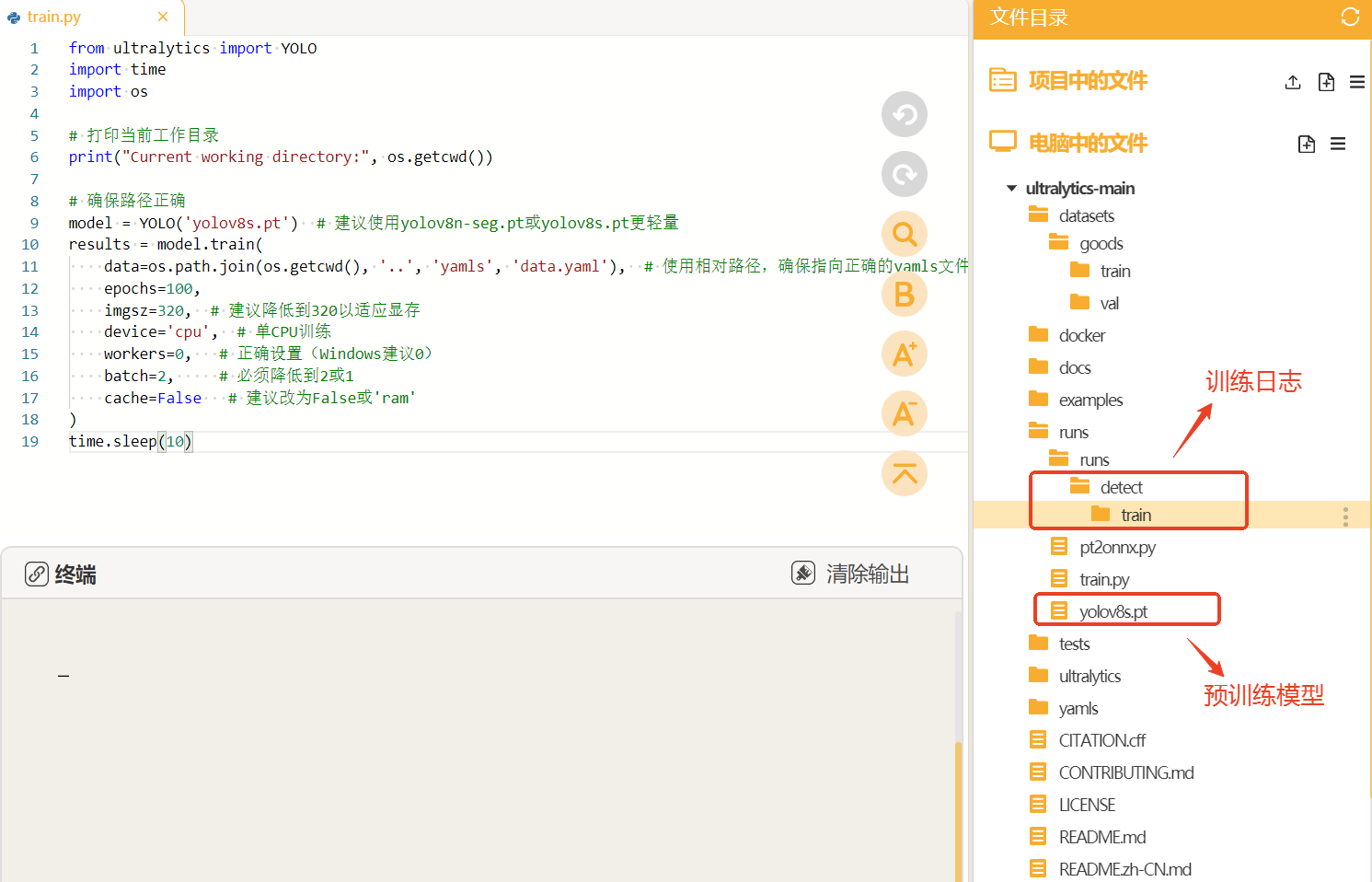This screenshot has width=1372, height=882.
Task: Click the round B button
Action: pyautogui.click(x=905, y=294)
